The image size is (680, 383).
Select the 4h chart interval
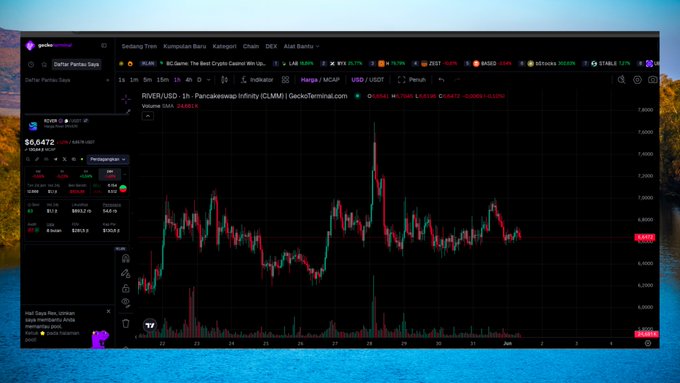(189, 80)
